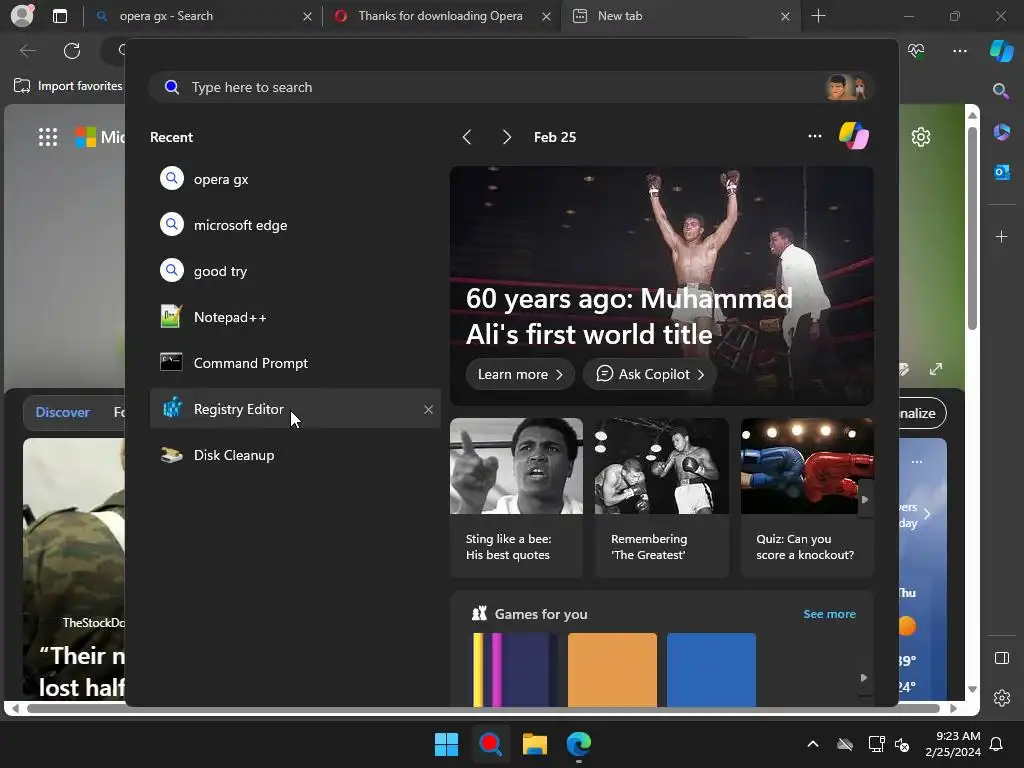The height and width of the screenshot is (768, 1024).
Task: Open the search panel more options ellipsis
Action: point(814,136)
